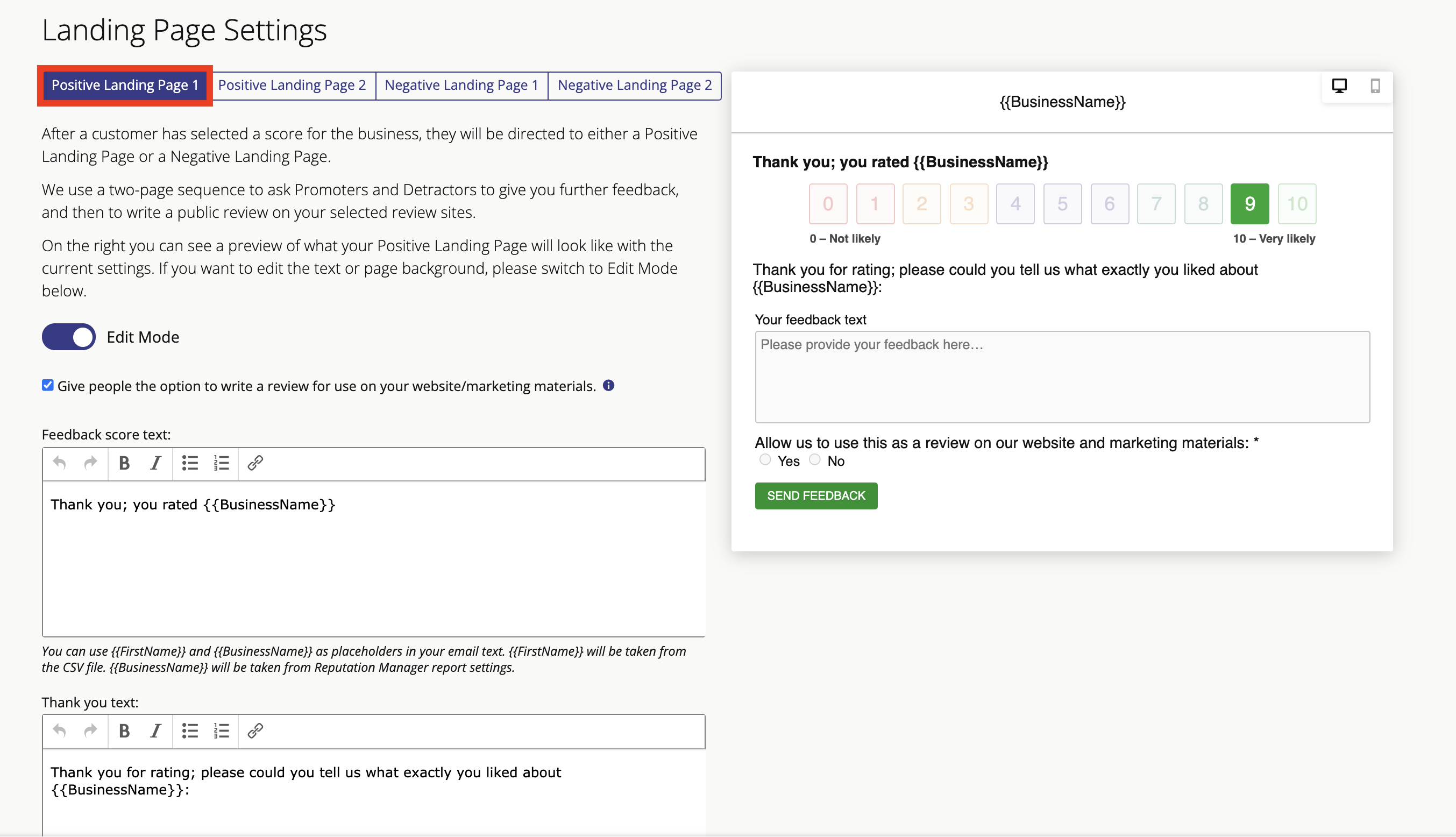Click '{{BusinessName}}' preview header title
The image size is (1456, 837).
point(1062,102)
